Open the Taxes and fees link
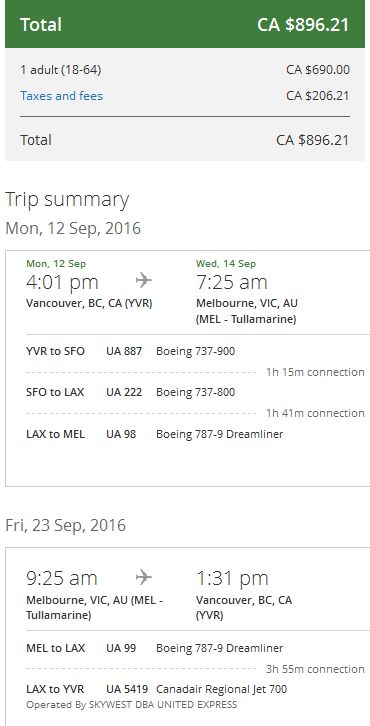The height and width of the screenshot is (726, 370). 62,96
